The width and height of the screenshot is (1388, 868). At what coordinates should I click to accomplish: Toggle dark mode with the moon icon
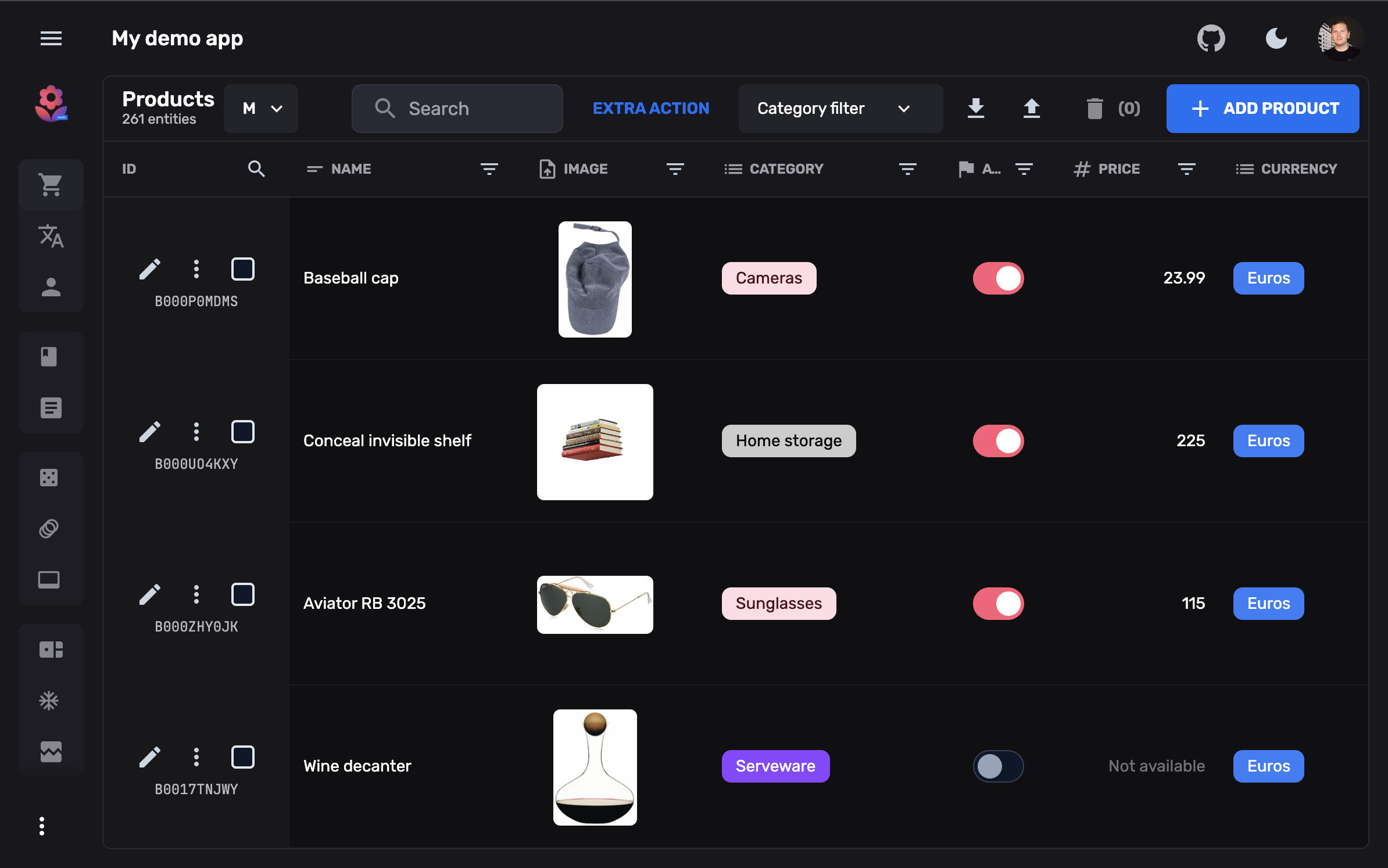point(1276,38)
